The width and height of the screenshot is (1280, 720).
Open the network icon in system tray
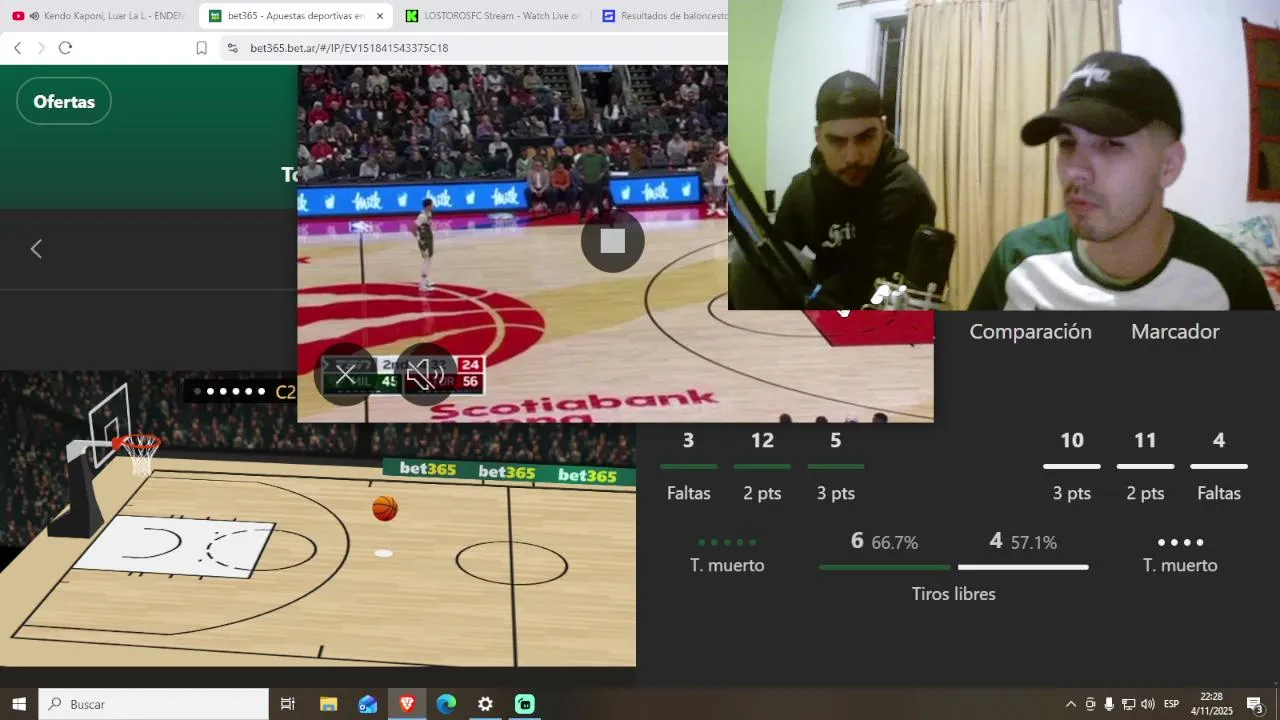pyautogui.click(x=1128, y=704)
